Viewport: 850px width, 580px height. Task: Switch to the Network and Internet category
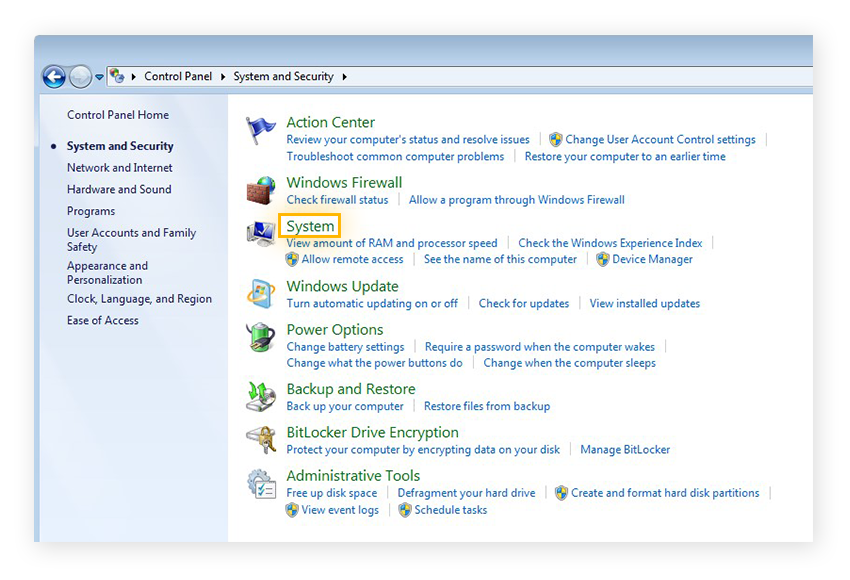point(119,167)
